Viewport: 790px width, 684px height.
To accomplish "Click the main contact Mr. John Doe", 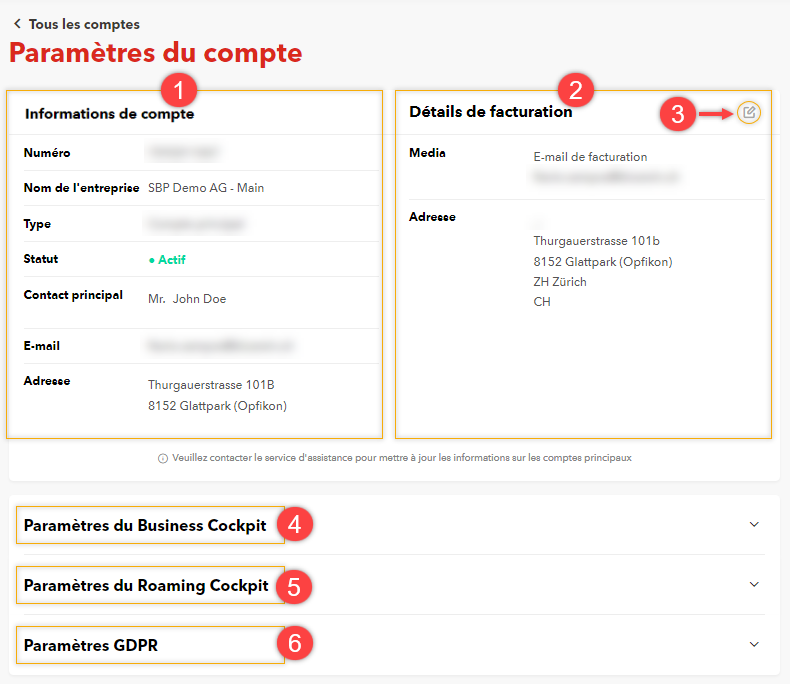I will 187,299.
